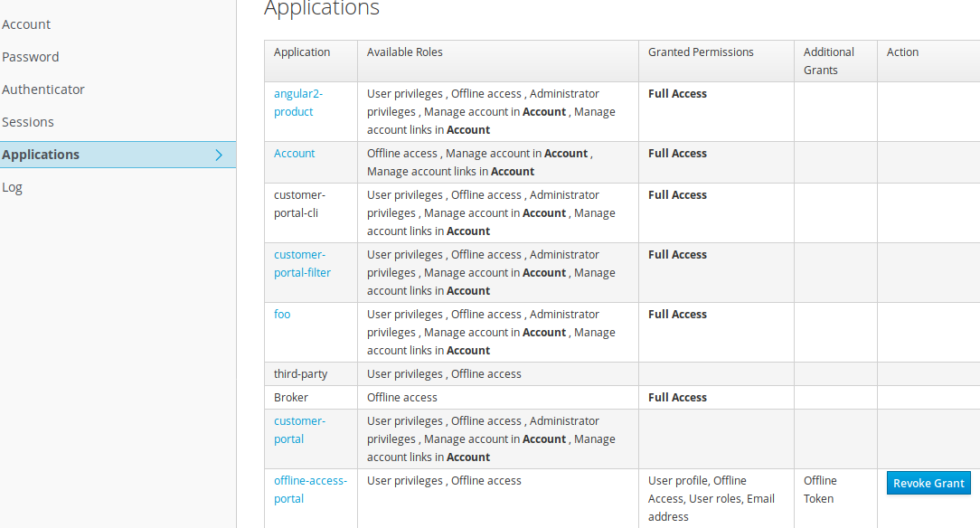The width and height of the screenshot is (980, 528).
Task: Open the Log page
Action: click(x=12, y=187)
